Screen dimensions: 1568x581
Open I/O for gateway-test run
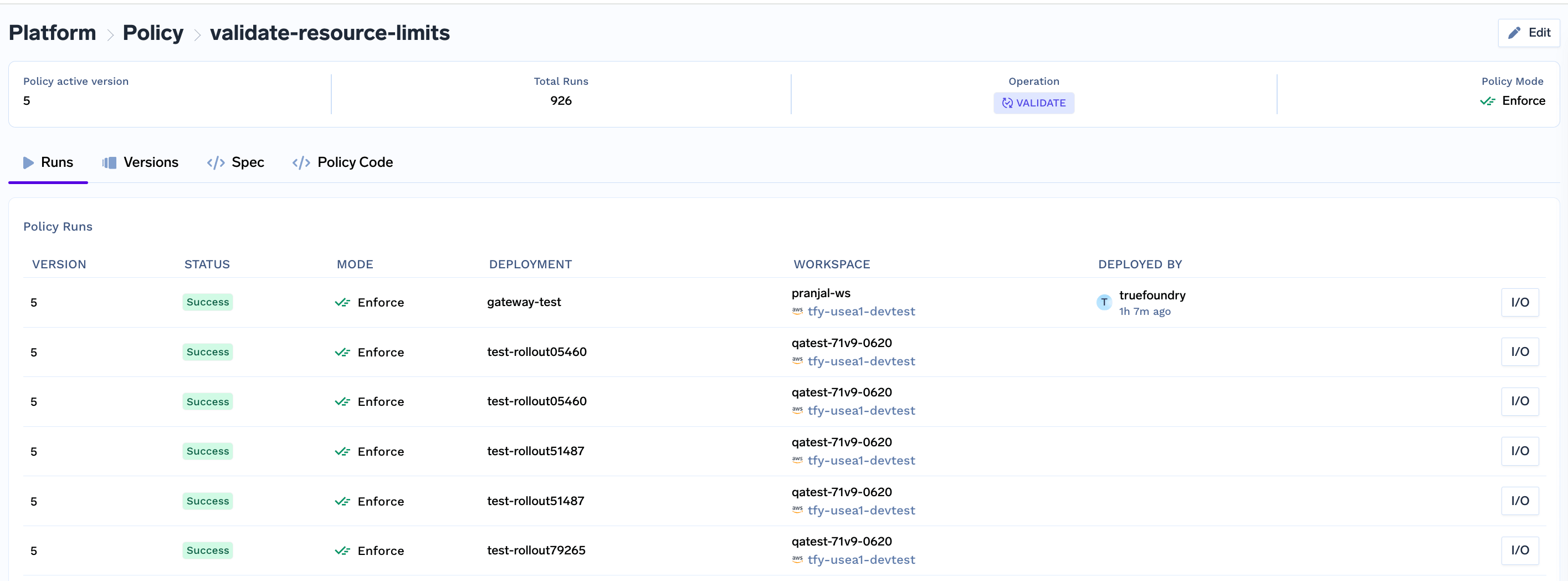click(1520, 302)
